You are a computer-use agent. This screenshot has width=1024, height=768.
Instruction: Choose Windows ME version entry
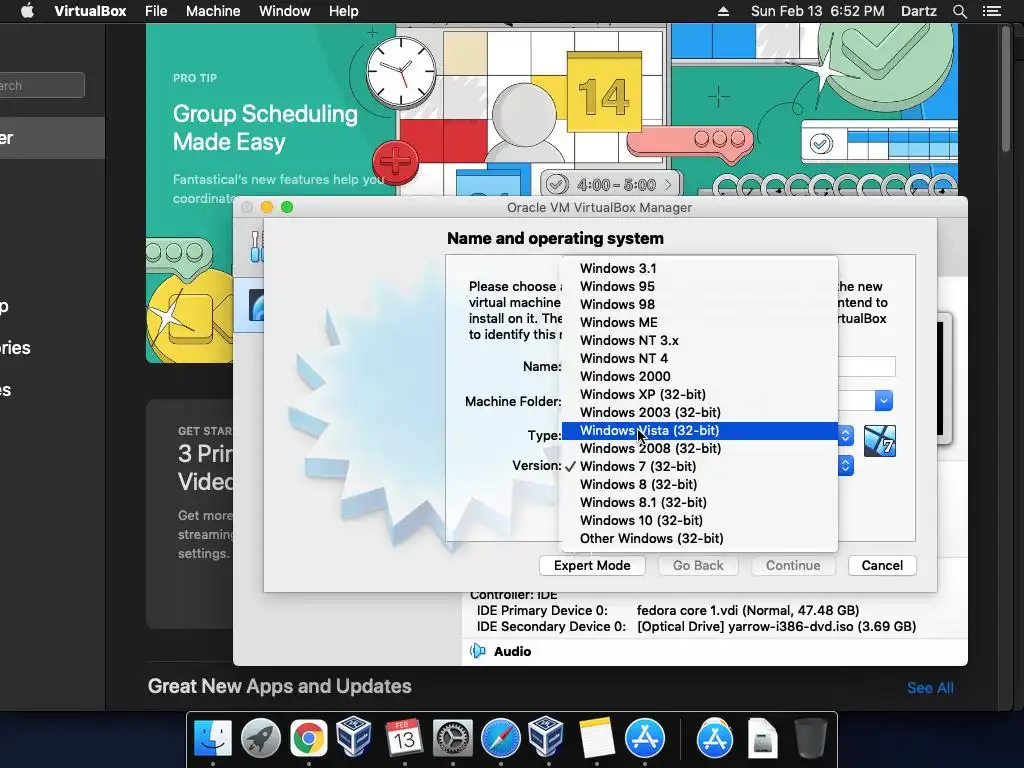(699, 322)
